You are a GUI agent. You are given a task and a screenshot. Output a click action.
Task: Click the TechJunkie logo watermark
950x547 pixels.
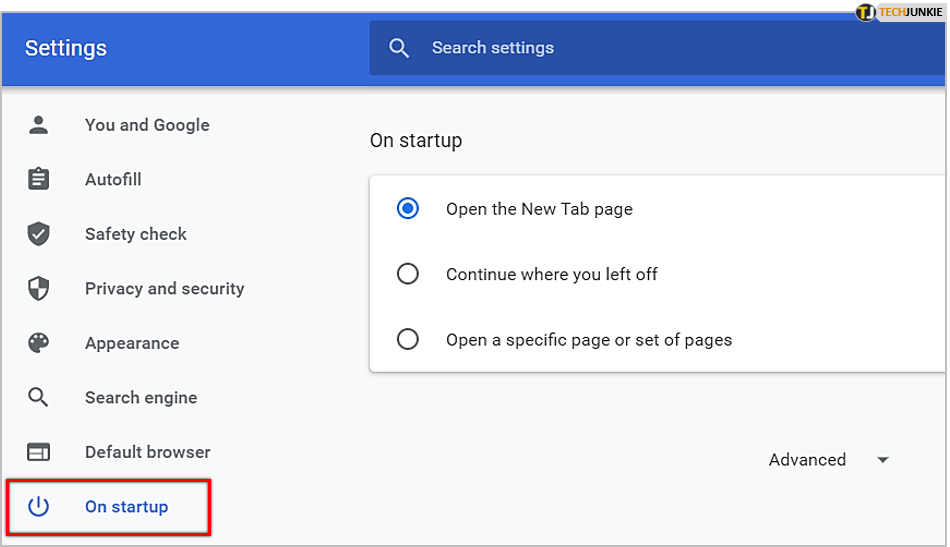tap(899, 12)
